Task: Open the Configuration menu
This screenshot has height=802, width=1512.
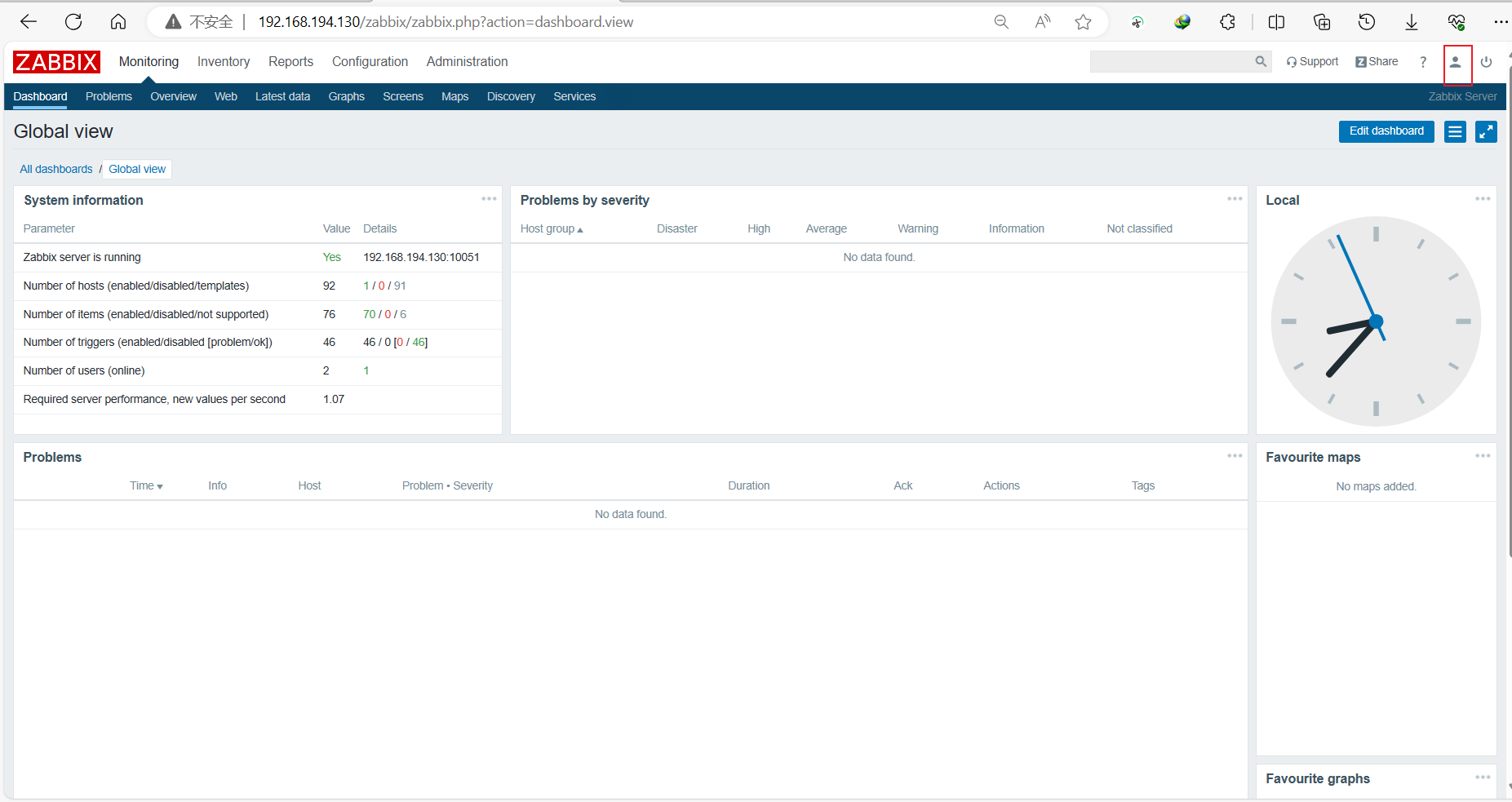Action: [370, 62]
